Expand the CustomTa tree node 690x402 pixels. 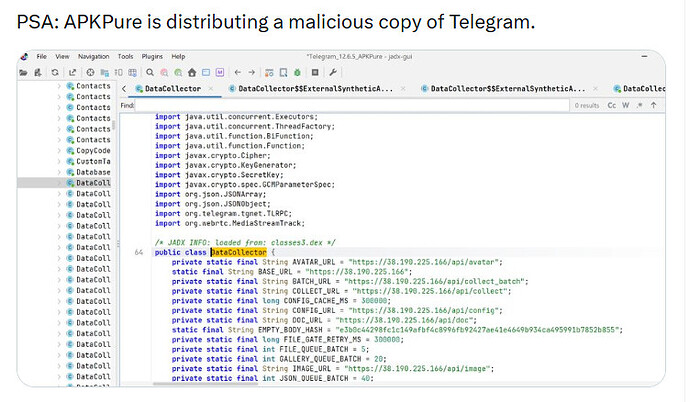coord(59,161)
